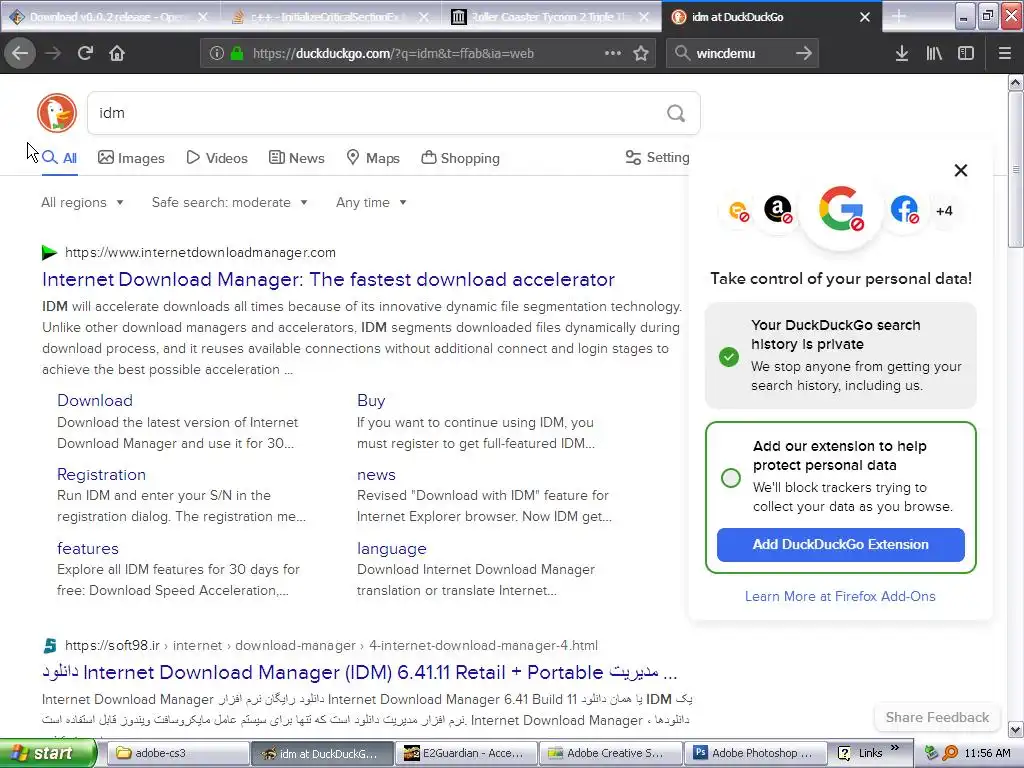Open the browser home page icon
1024x768 pixels.
click(x=117, y=53)
